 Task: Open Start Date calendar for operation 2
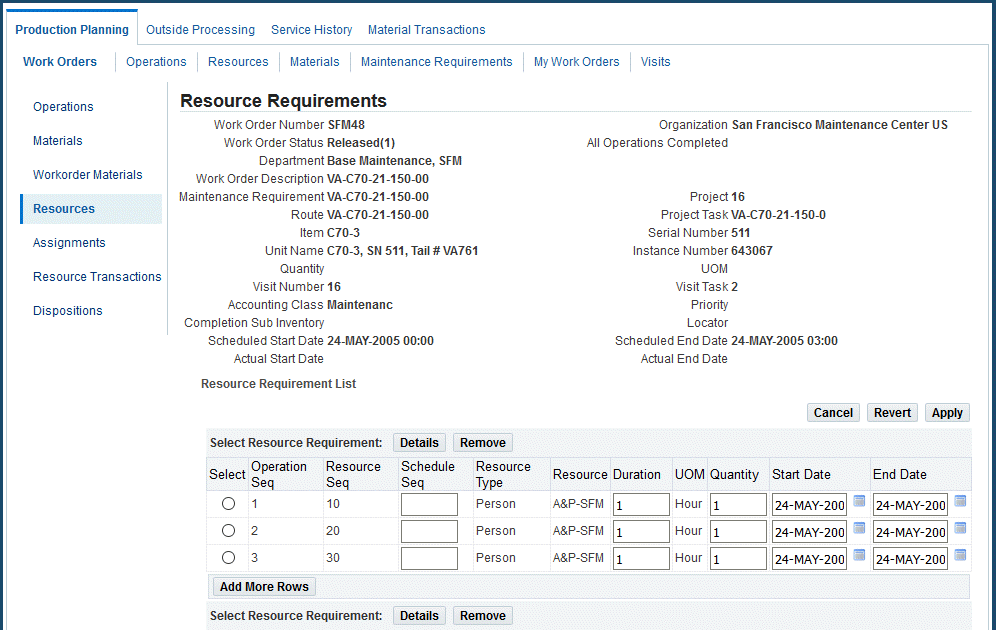[859, 529]
